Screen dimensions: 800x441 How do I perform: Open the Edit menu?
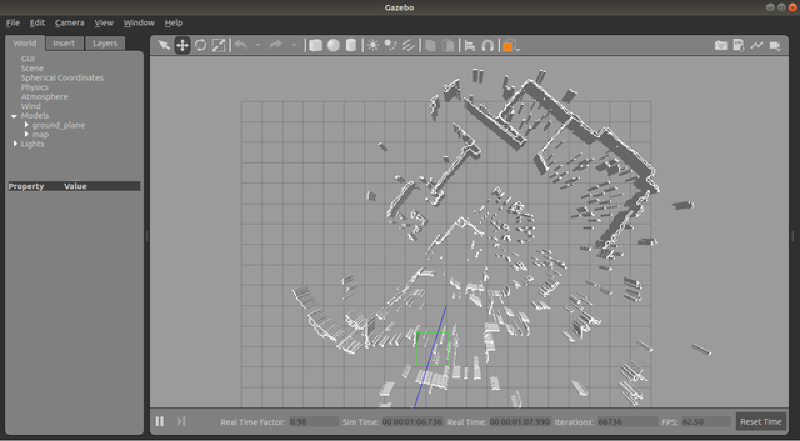pos(37,22)
